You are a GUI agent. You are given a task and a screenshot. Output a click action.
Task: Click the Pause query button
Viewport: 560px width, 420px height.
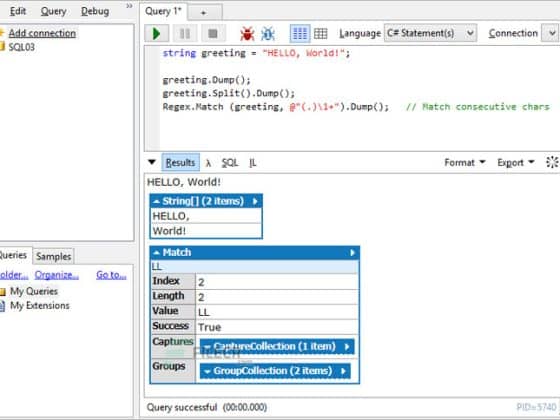tap(185, 34)
